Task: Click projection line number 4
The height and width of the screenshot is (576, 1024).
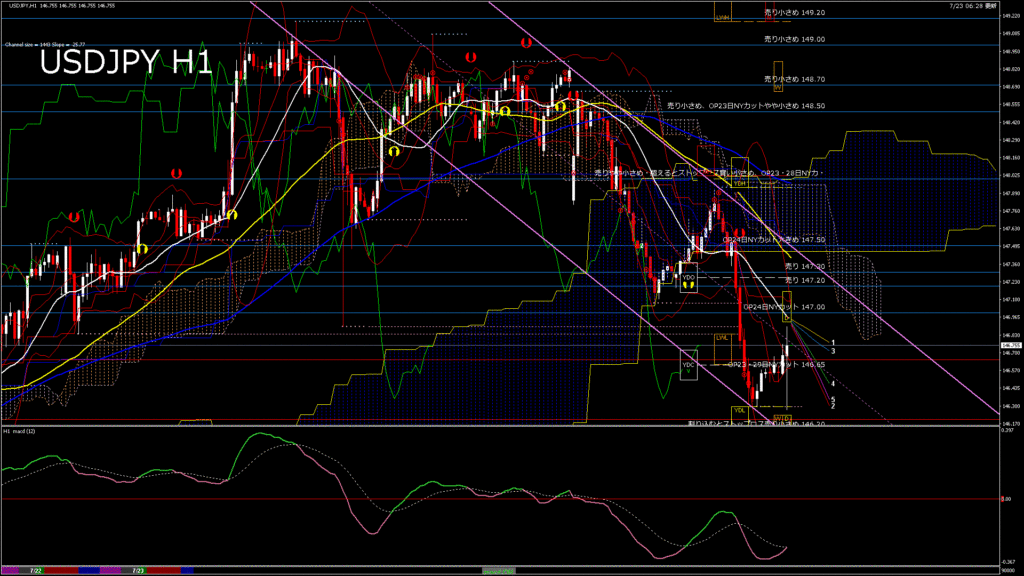Action: 833,384
